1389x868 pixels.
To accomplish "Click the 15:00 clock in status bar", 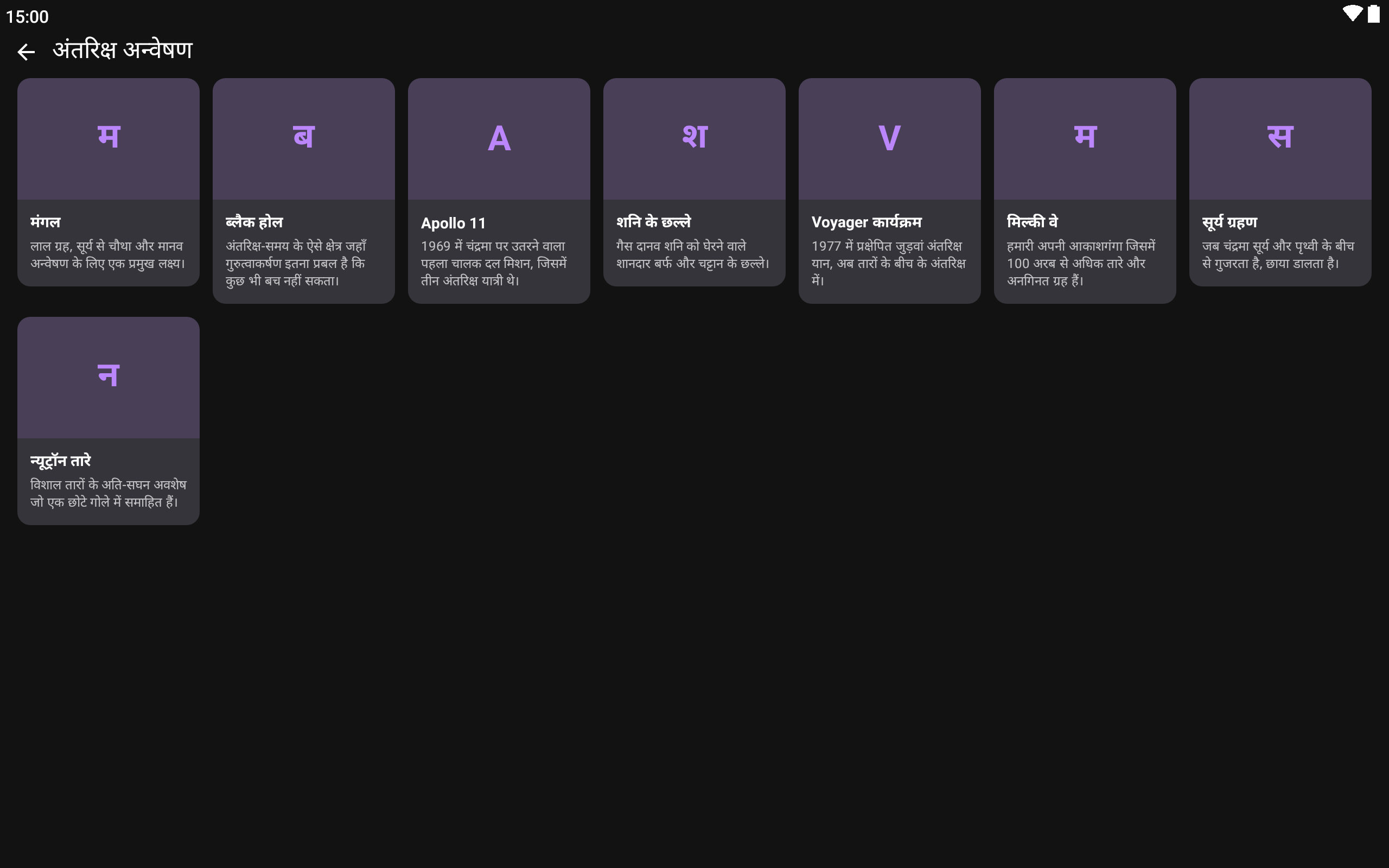I will click(x=27, y=17).
